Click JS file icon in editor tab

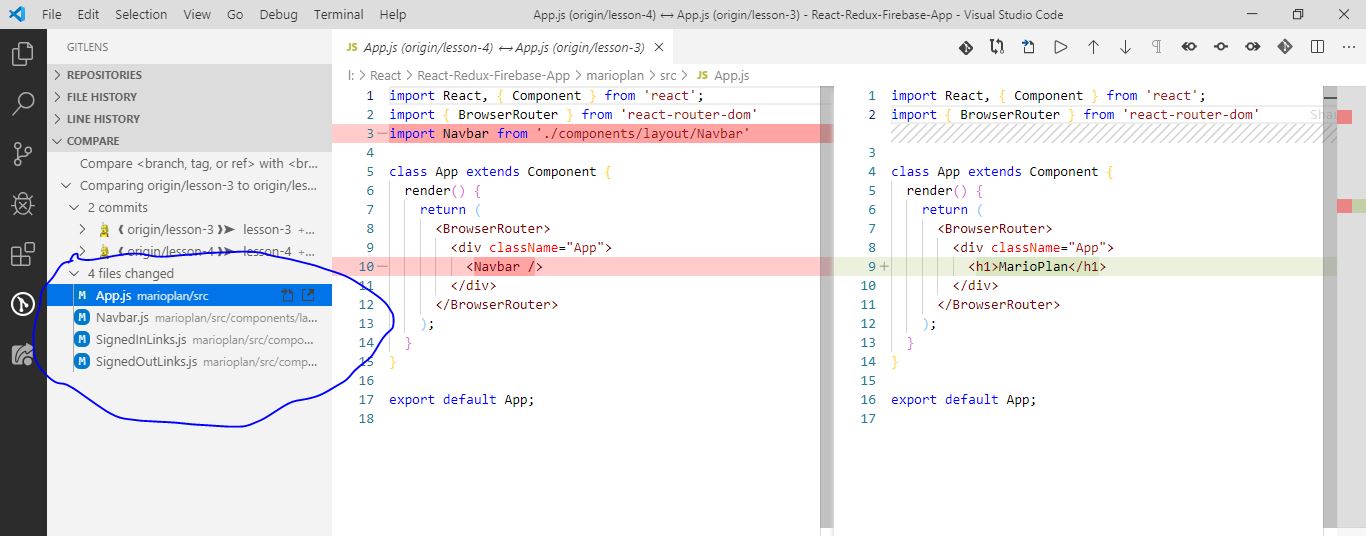[351, 48]
